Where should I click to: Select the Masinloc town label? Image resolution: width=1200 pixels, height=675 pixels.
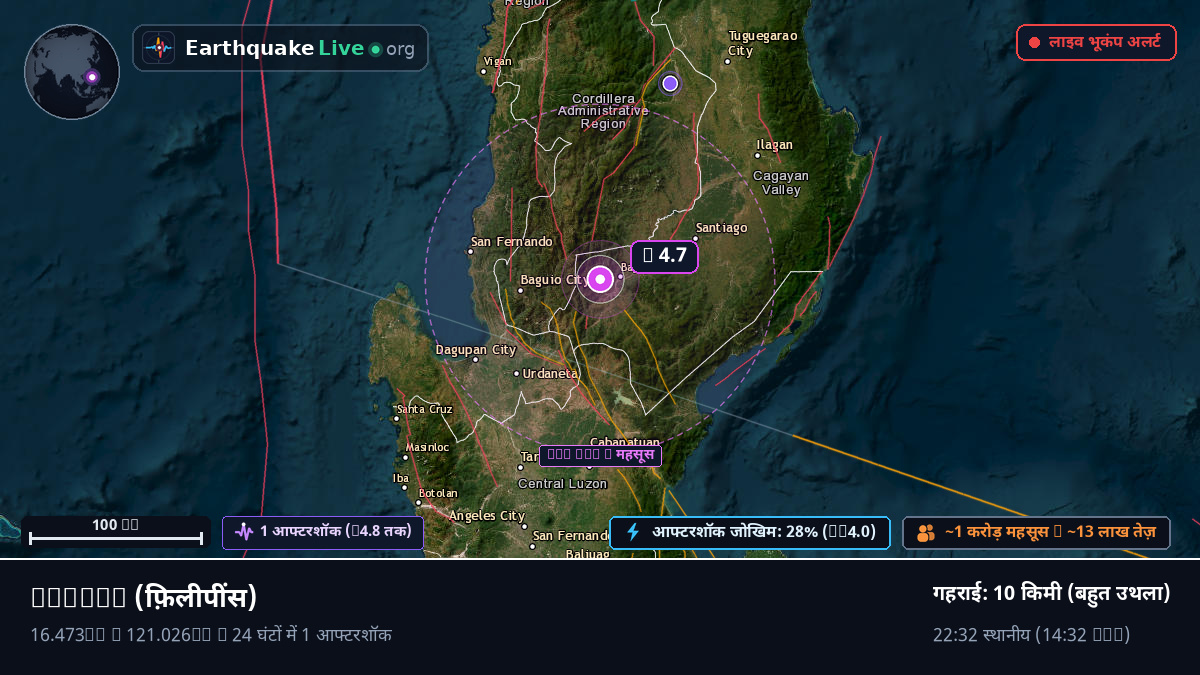click(x=427, y=447)
